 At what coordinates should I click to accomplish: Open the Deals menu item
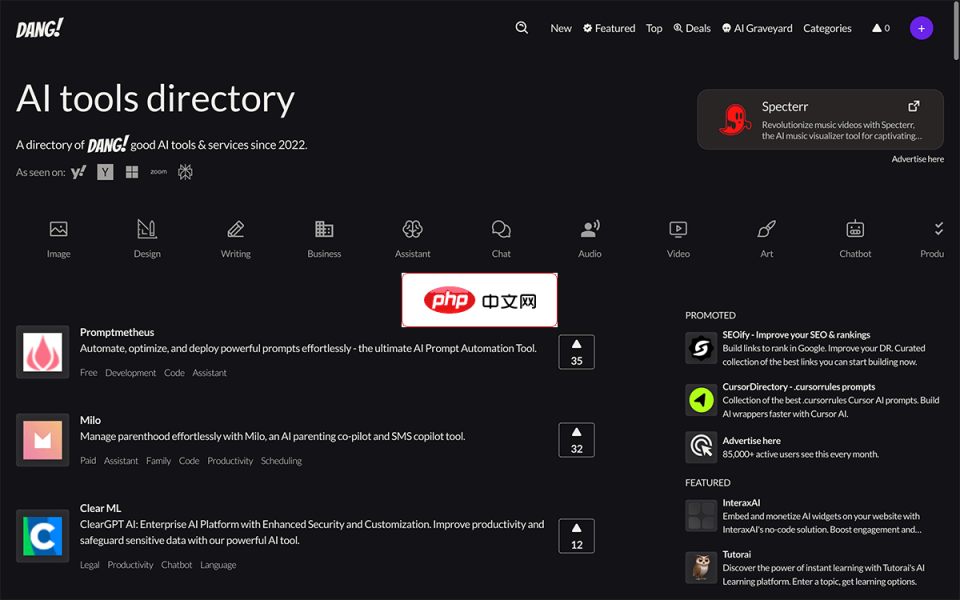pos(692,28)
